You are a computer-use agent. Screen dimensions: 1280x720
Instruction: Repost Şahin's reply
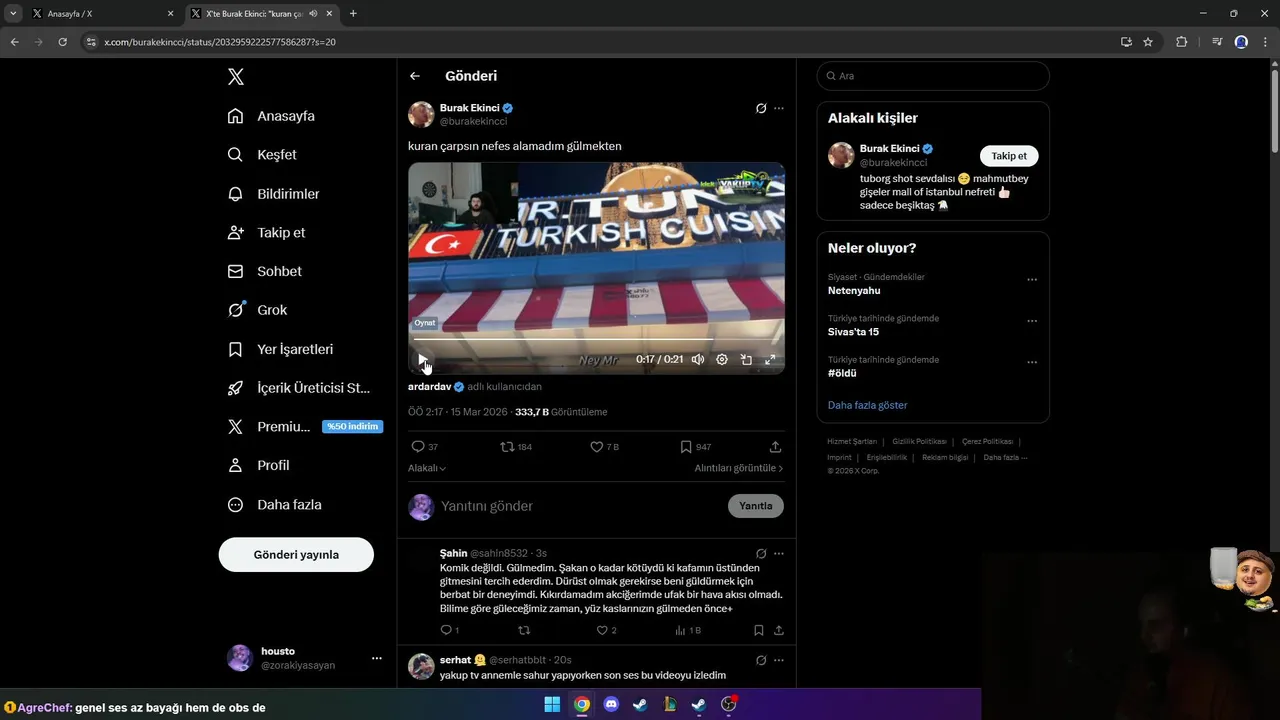pyautogui.click(x=524, y=630)
